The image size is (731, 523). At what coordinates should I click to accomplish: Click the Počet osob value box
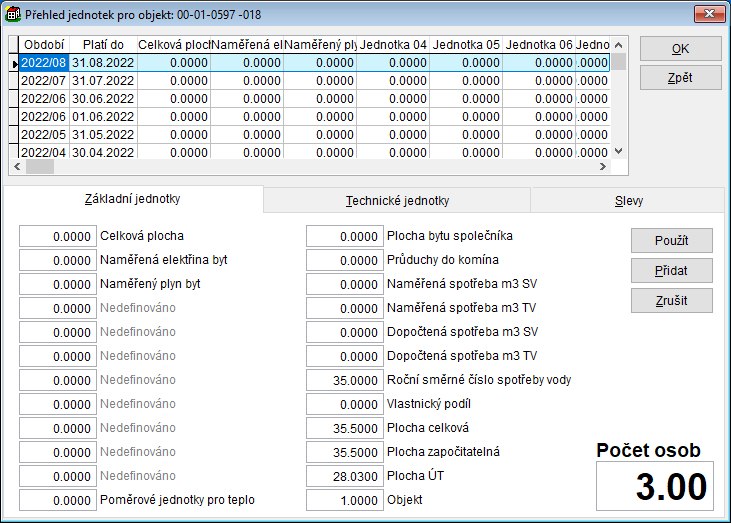click(x=656, y=486)
